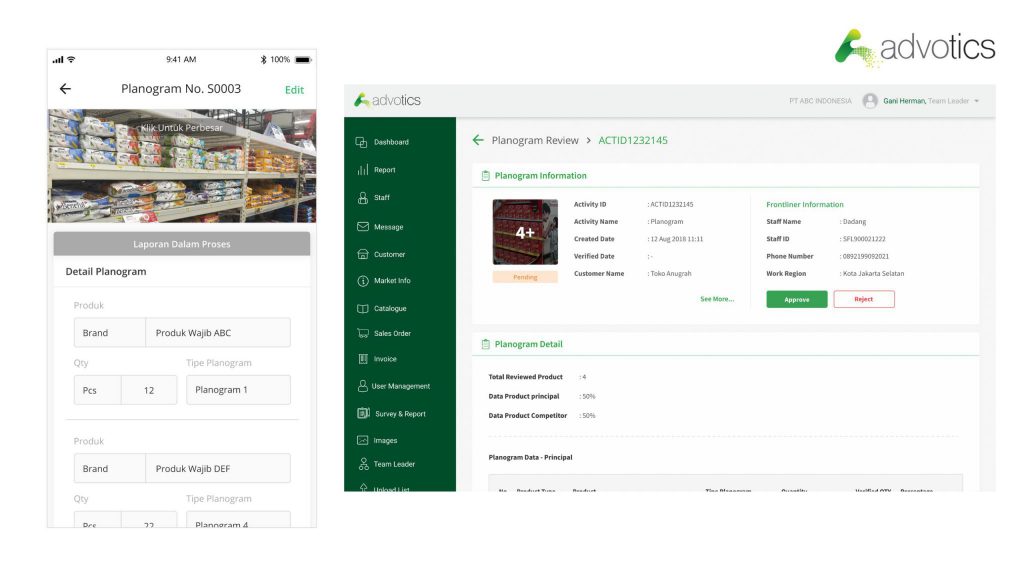The width and height of the screenshot is (1024, 576).
Task: Select the Survey & Report menu label
Action: 400,413
